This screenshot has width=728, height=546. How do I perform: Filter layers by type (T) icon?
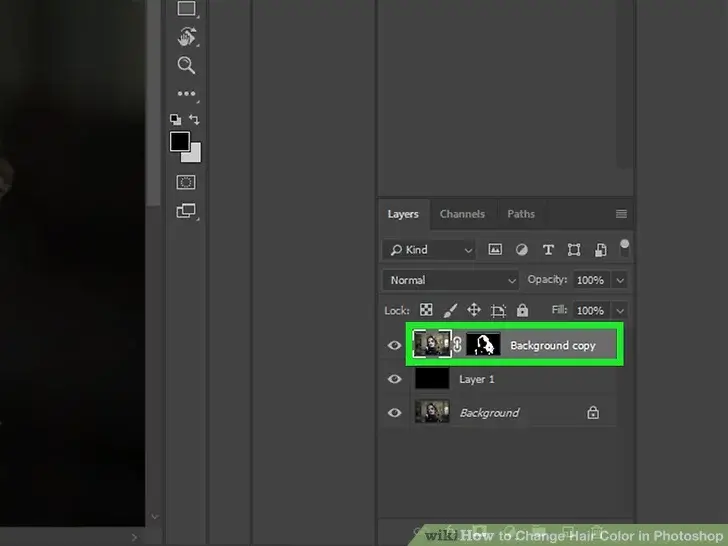(x=548, y=249)
